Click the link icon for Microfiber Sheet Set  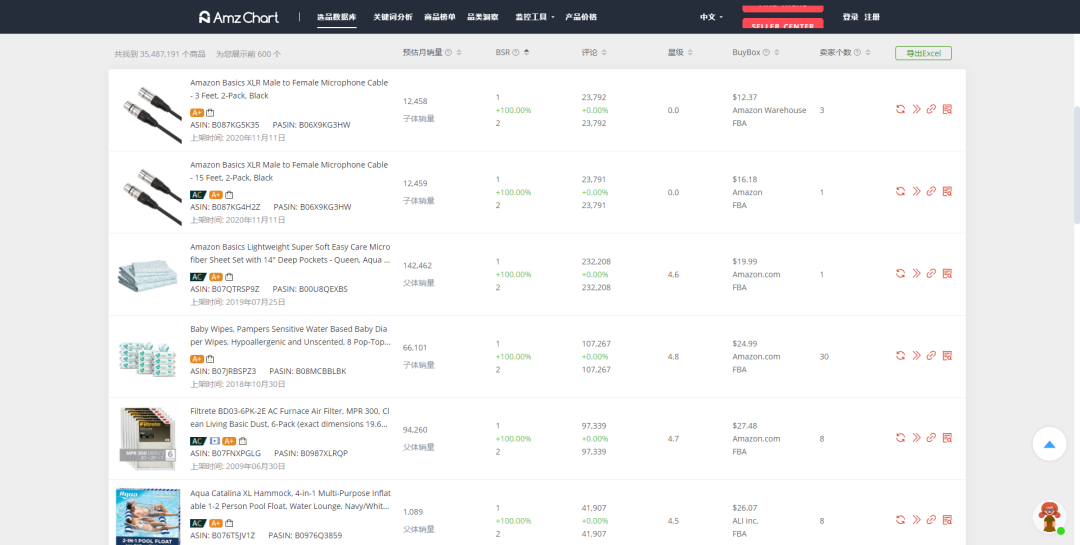[x=931, y=273]
